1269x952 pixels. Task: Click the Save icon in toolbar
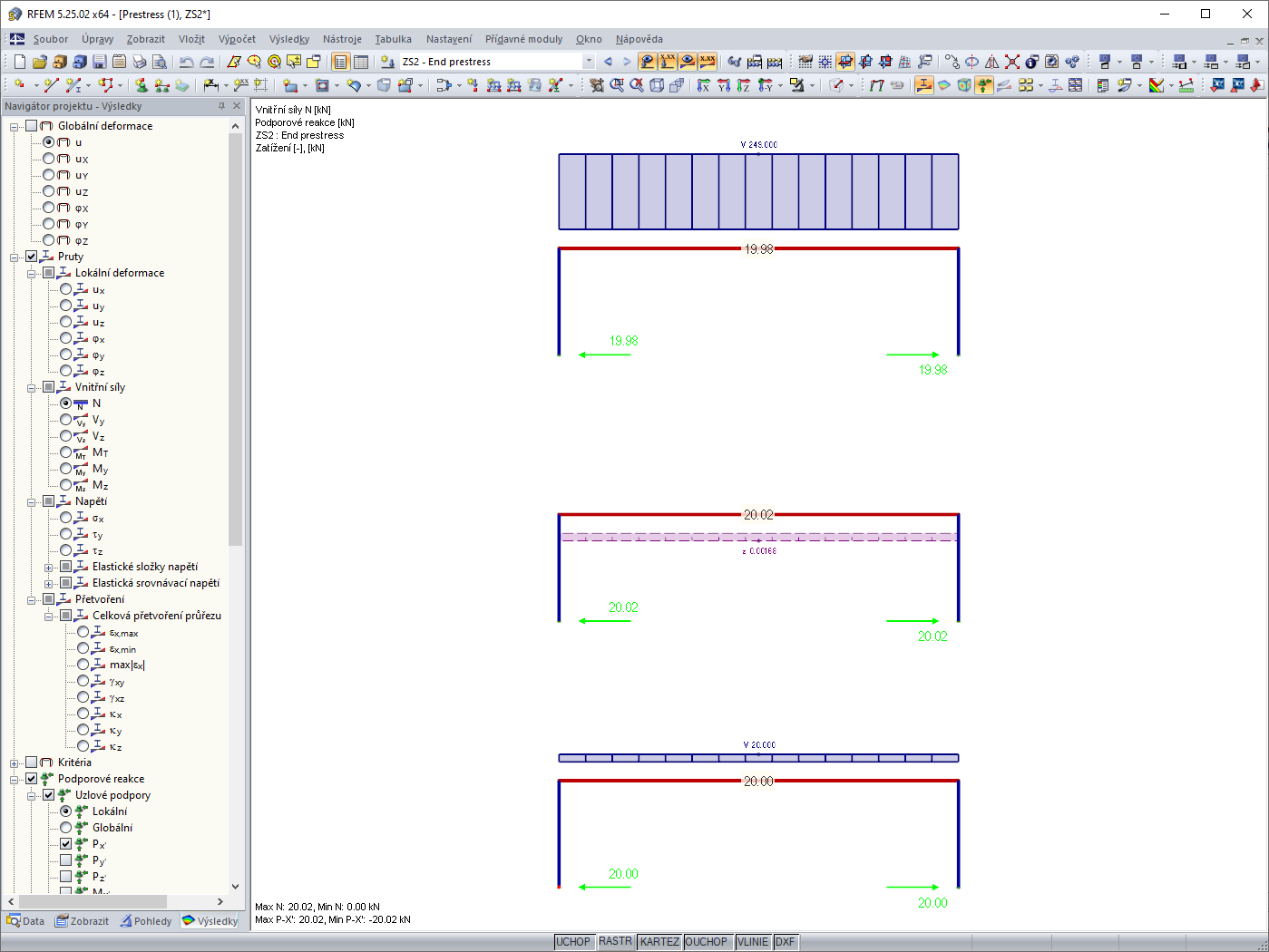[100, 62]
